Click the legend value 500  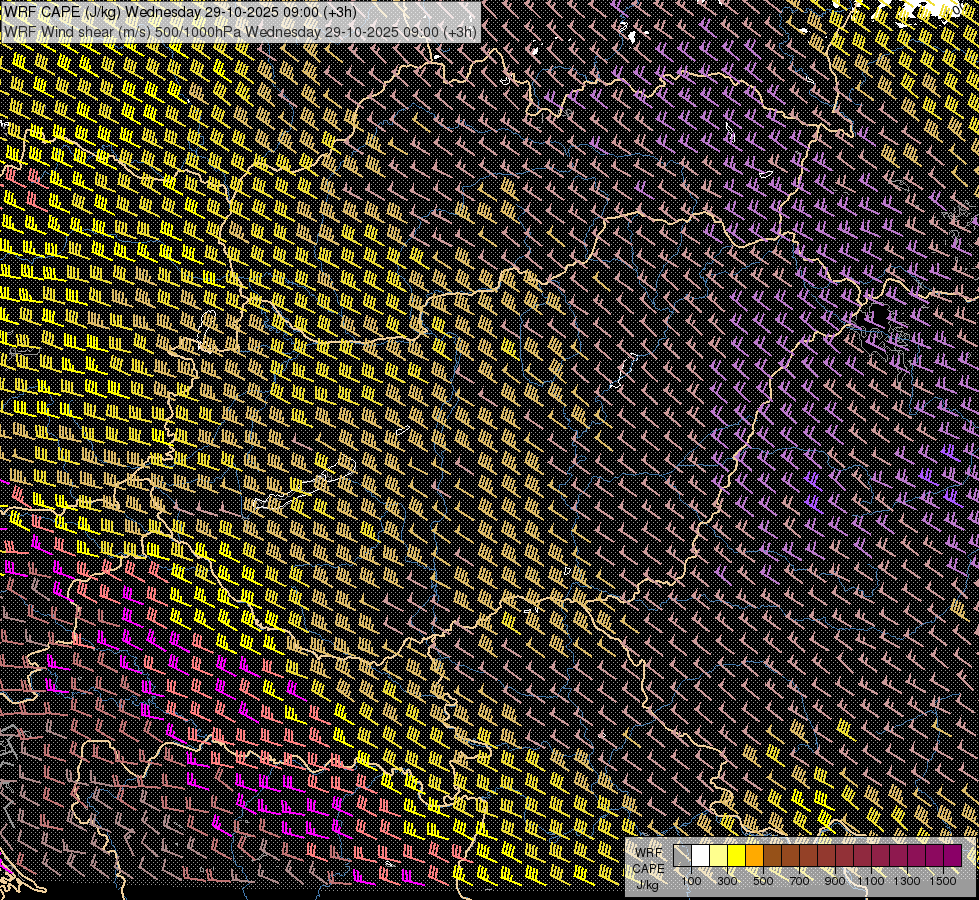[x=763, y=881]
